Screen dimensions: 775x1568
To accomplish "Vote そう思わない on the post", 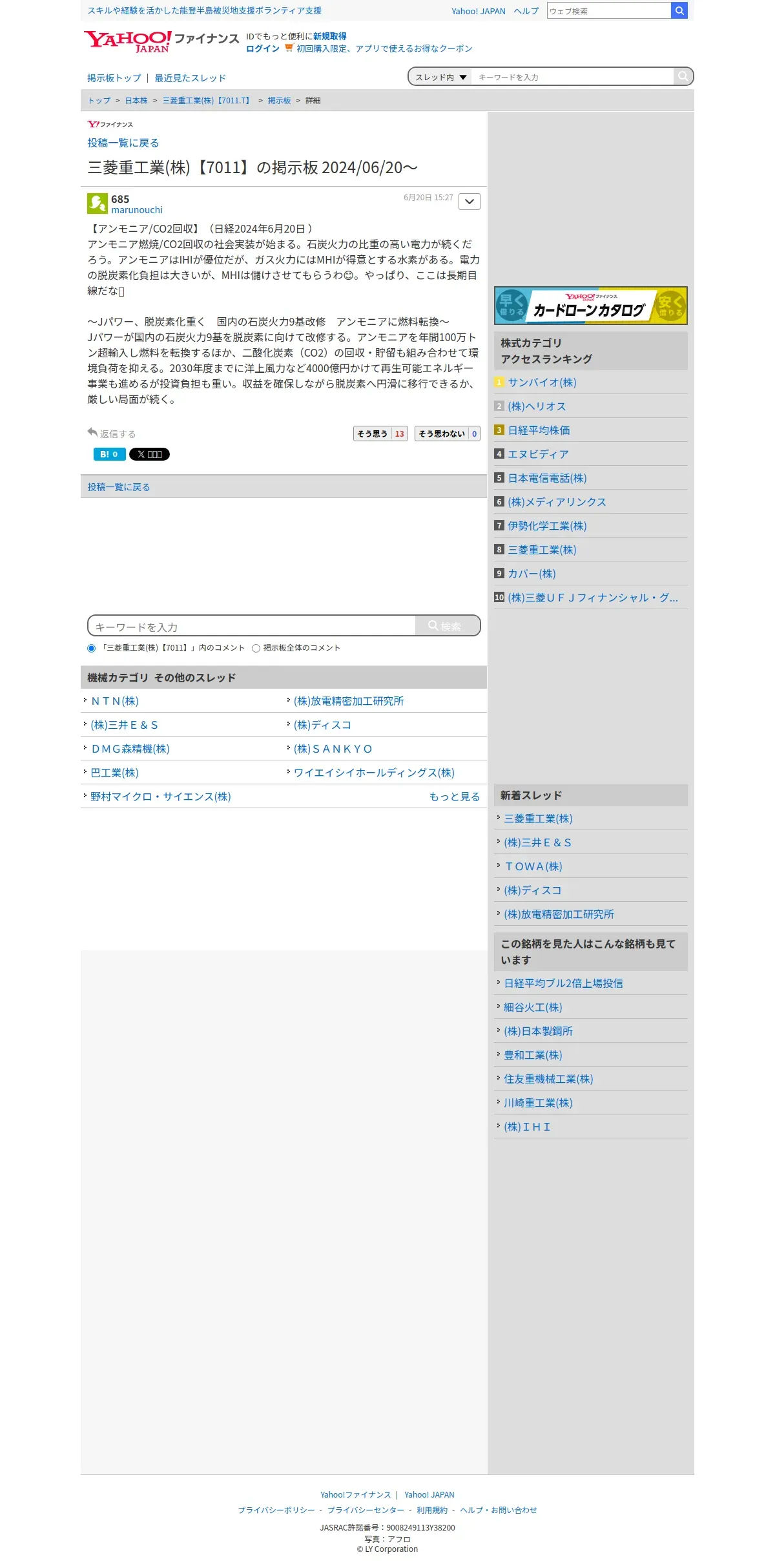I will pos(447,434).
